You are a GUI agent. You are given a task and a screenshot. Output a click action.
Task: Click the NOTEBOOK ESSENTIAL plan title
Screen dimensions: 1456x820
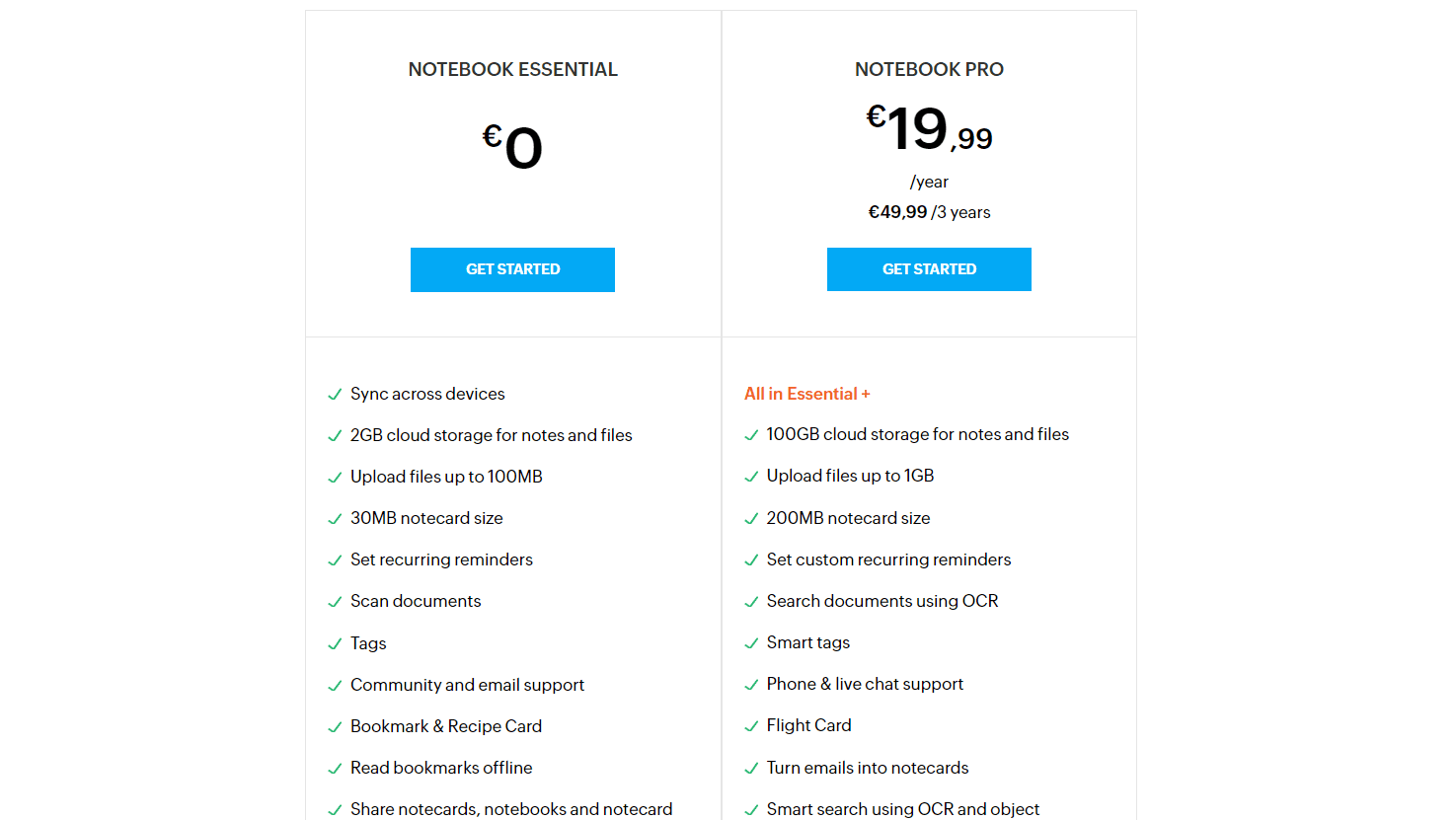pyautogui.click(x=512, y=69)
